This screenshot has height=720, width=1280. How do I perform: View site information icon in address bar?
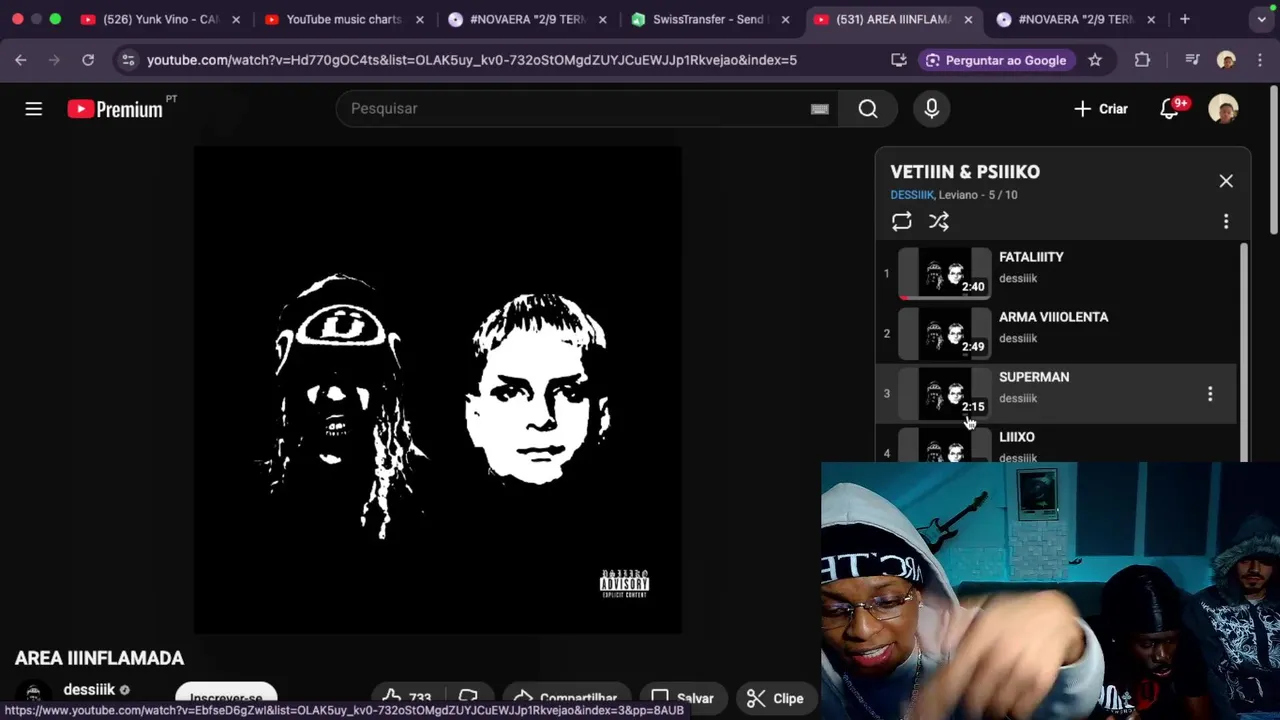127,60
